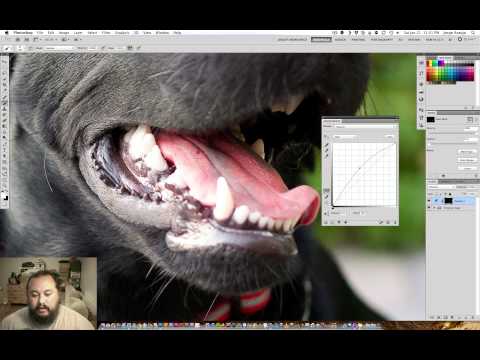The height and width of the screenshot is (360, 480).
Task: Hide the selected Curves adjustment layer
Action: pos(429,201)
